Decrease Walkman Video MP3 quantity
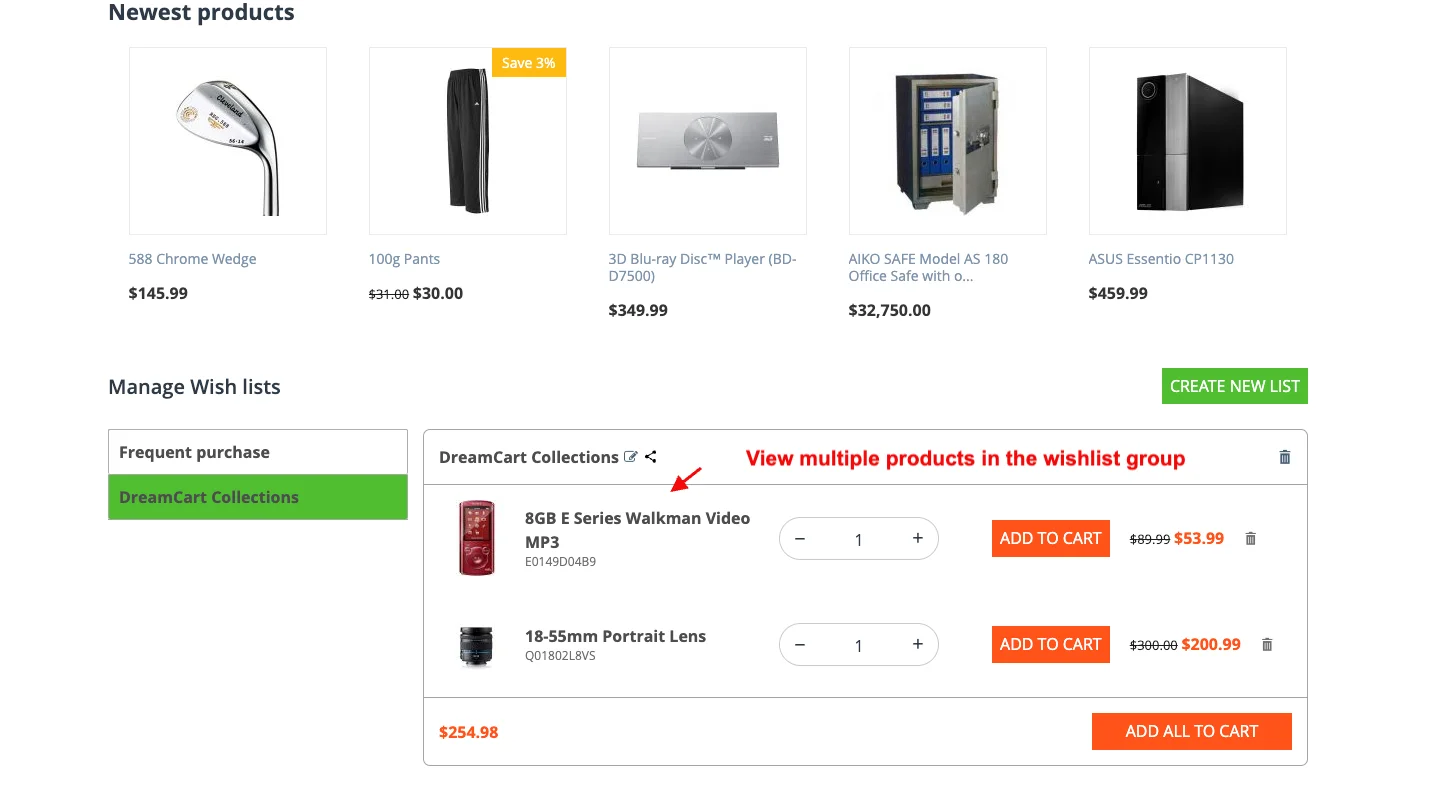Screen dimensions: 1448x800 800,538
